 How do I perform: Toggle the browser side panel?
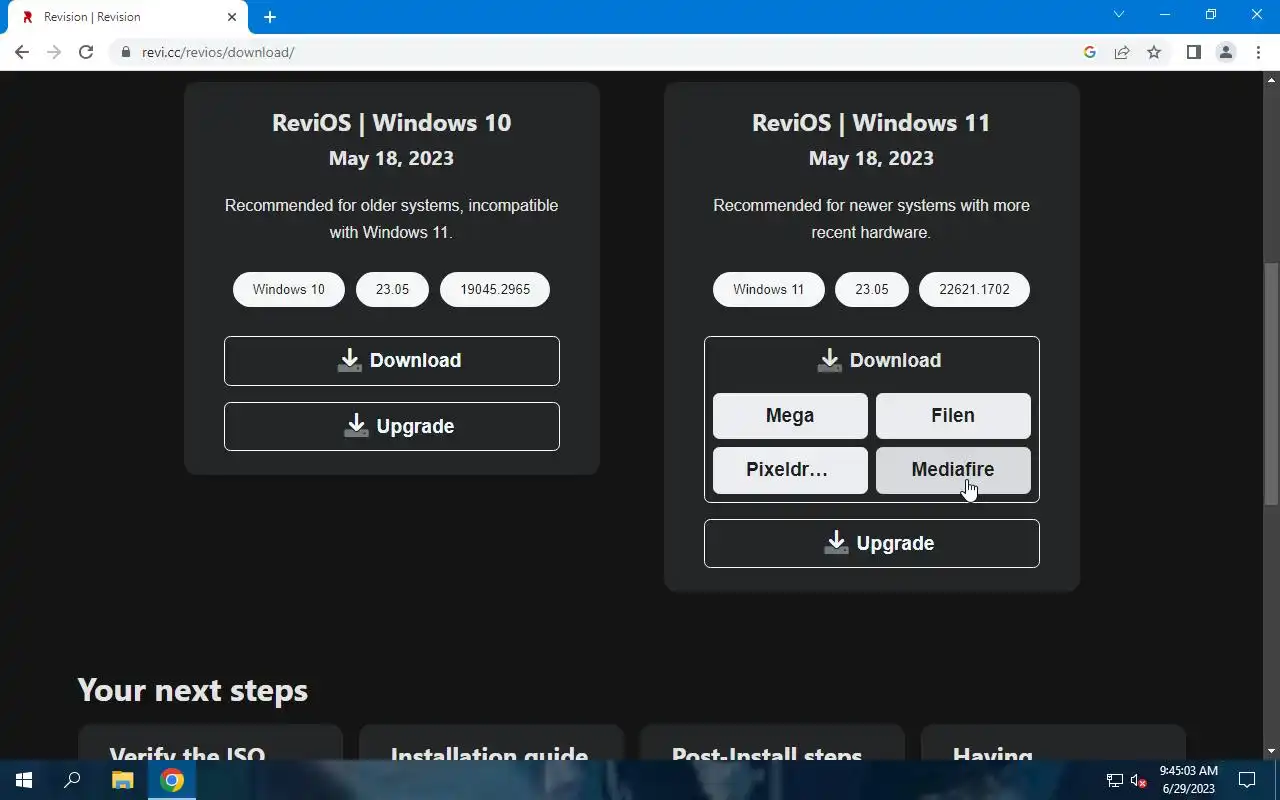tap(1193, 52)
